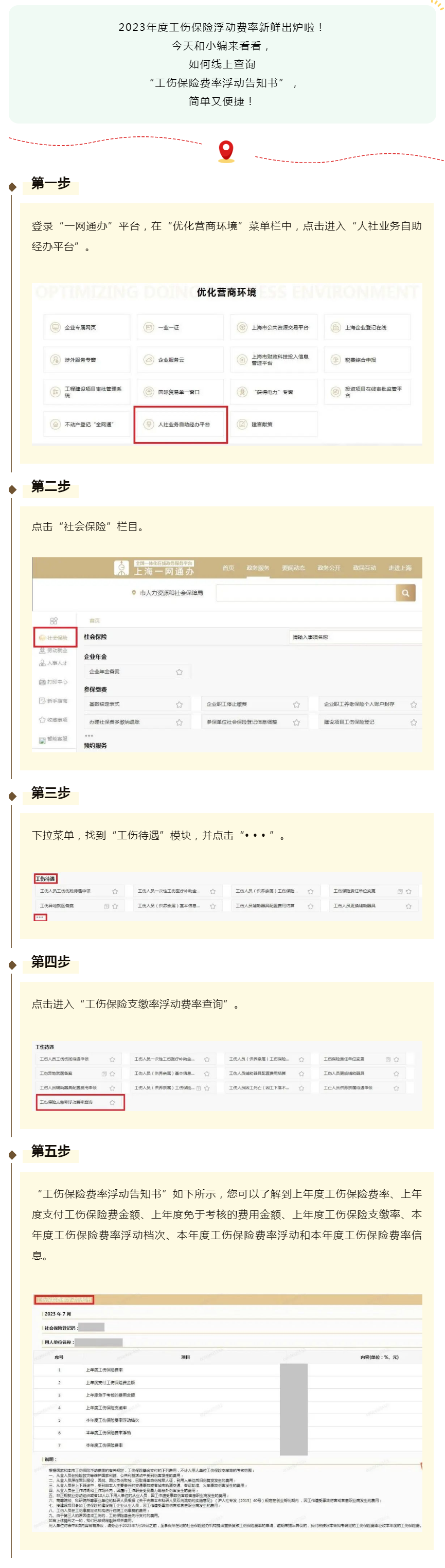
Task: Star the 工伤保险支缴率浮动费率查询 item
Action: [x=112, y=1102]
